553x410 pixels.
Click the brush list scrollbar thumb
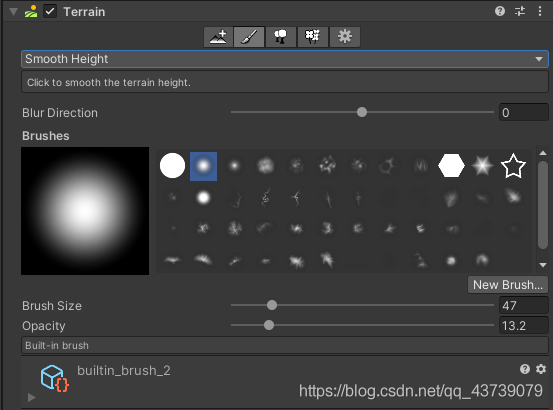[543, 205]
